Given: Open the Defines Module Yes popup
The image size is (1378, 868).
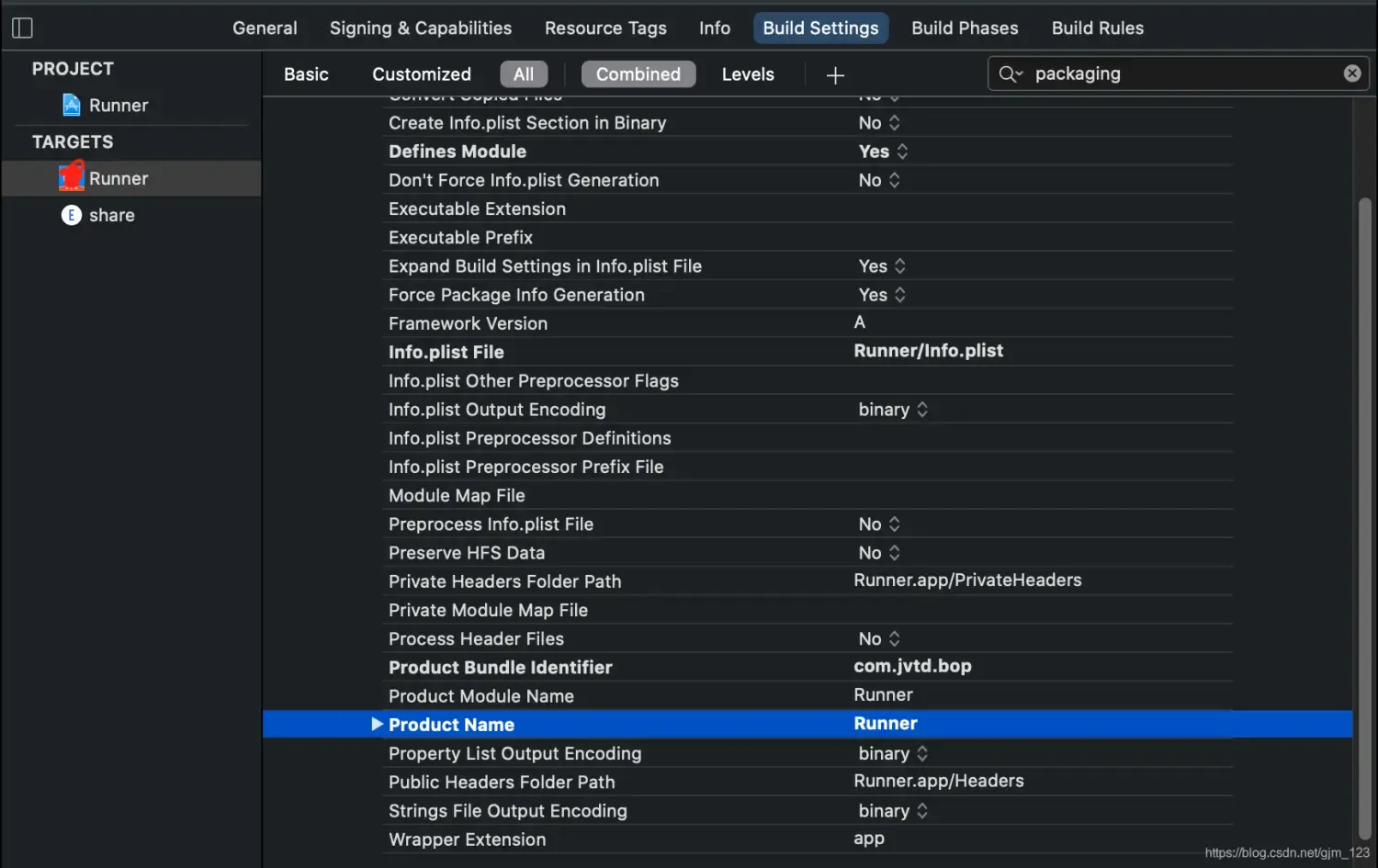Looking at the screenshot, I should coord(884,152).
